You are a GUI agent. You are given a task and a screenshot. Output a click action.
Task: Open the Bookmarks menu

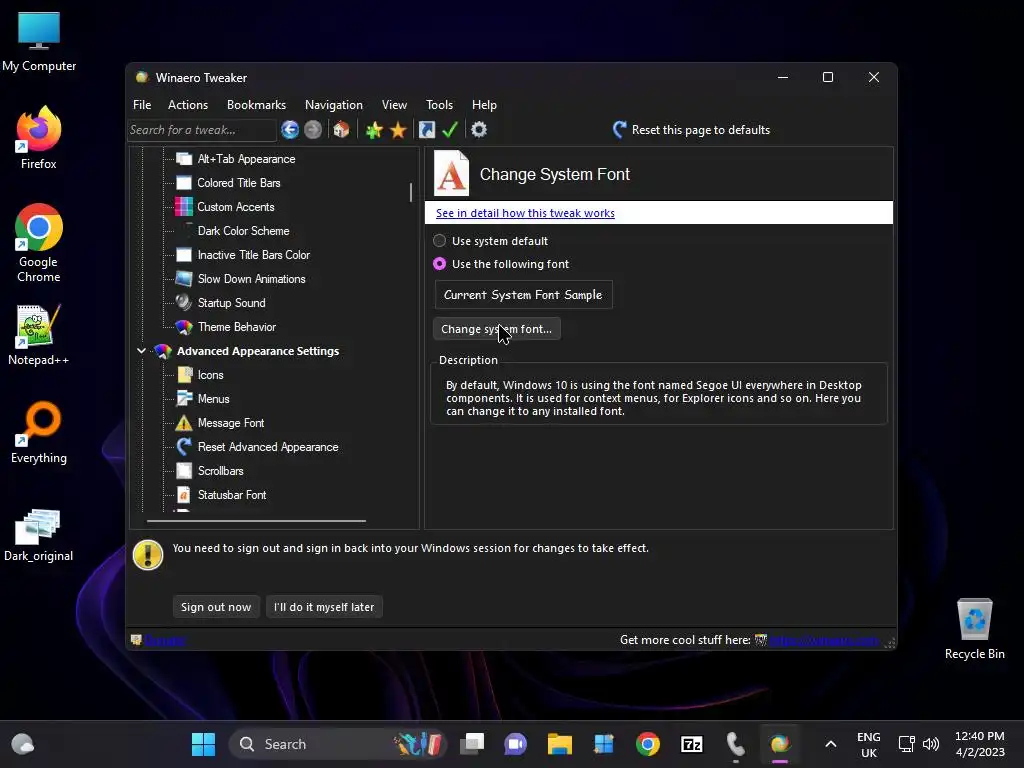click(x=256, y=104)
